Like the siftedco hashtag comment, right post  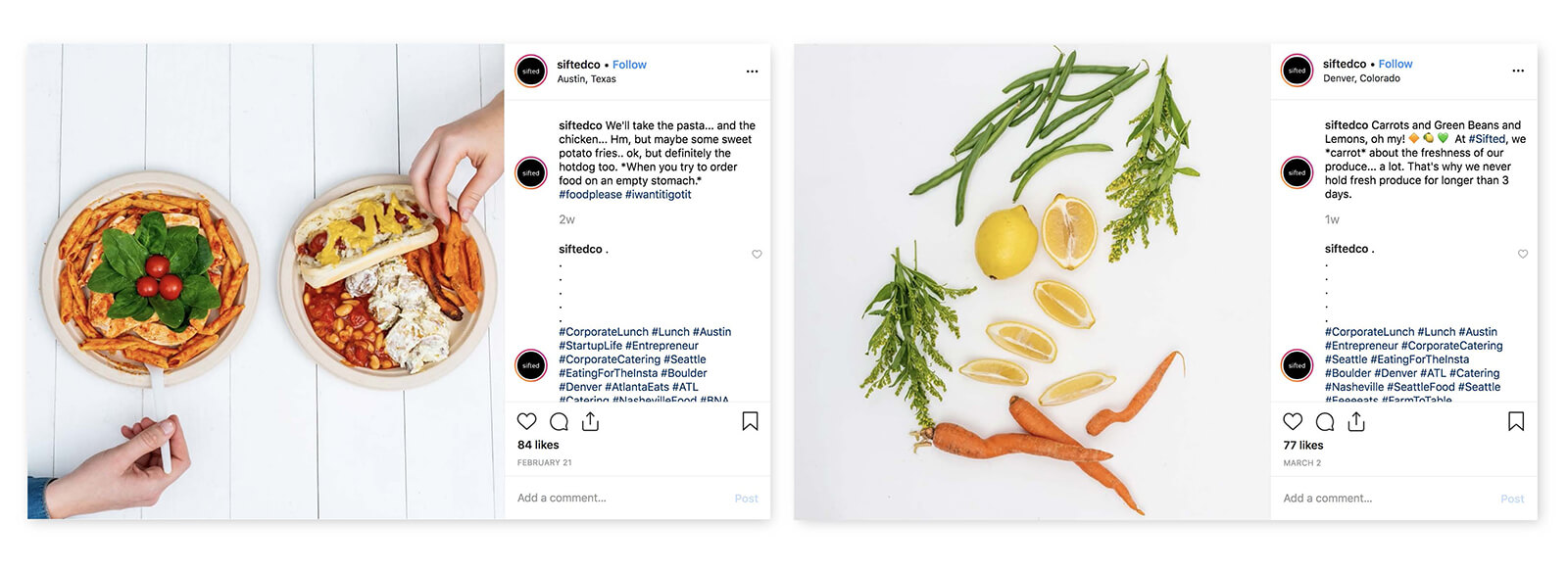pos(1523,254)
